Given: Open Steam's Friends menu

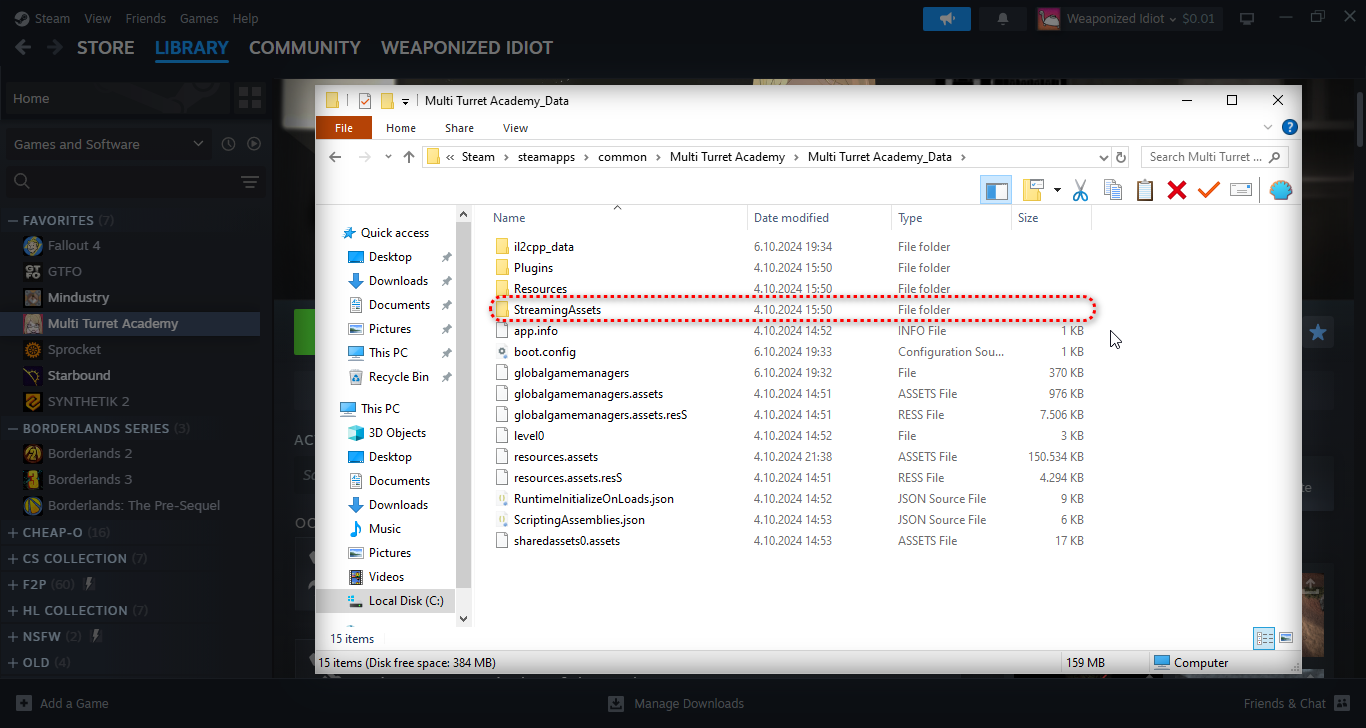Looking at the screenshot, I should coord(146,18).
